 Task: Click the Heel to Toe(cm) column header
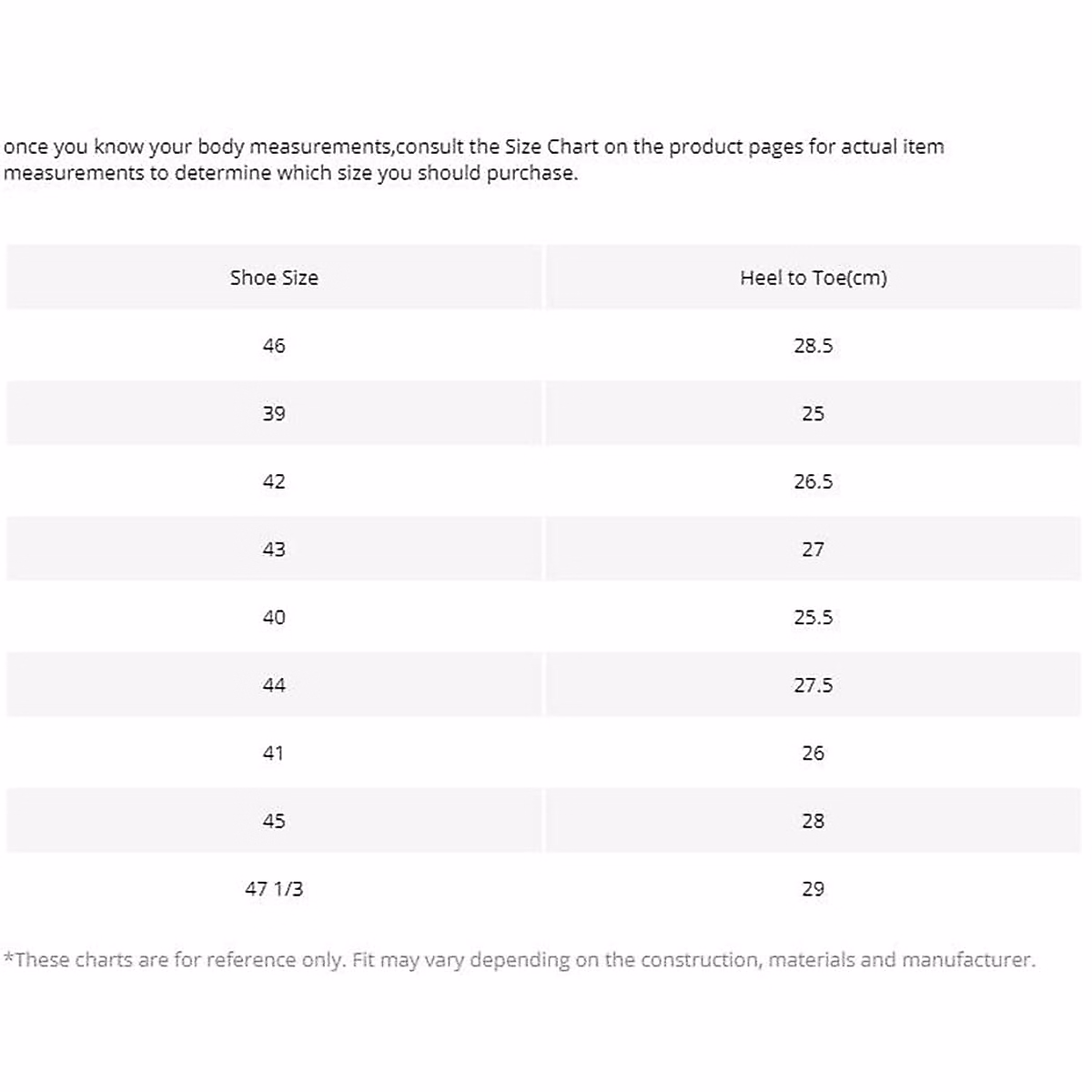(x=813, y=278)
